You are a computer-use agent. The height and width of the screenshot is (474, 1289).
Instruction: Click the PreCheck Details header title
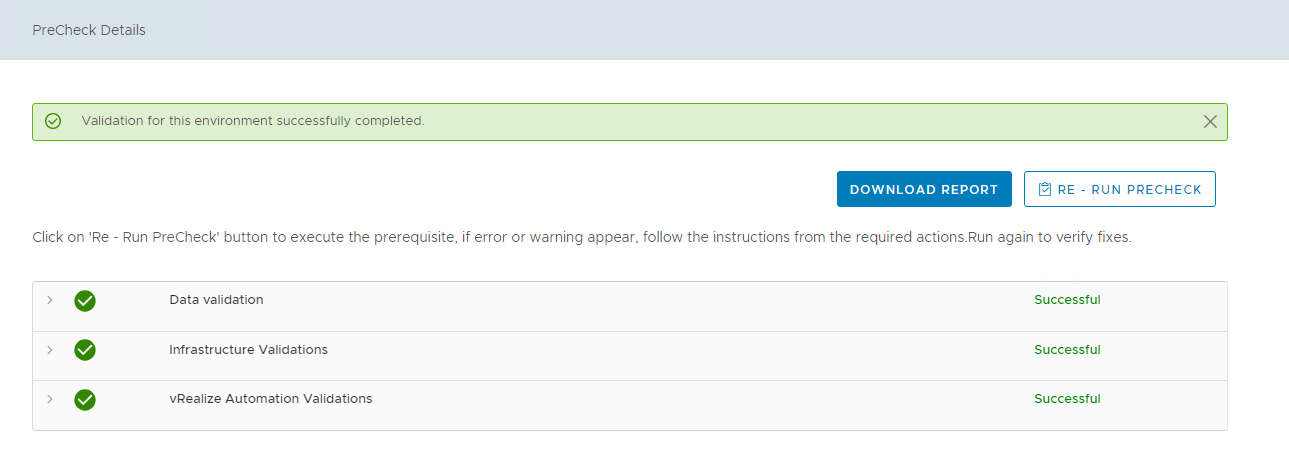tap(89, 30)
